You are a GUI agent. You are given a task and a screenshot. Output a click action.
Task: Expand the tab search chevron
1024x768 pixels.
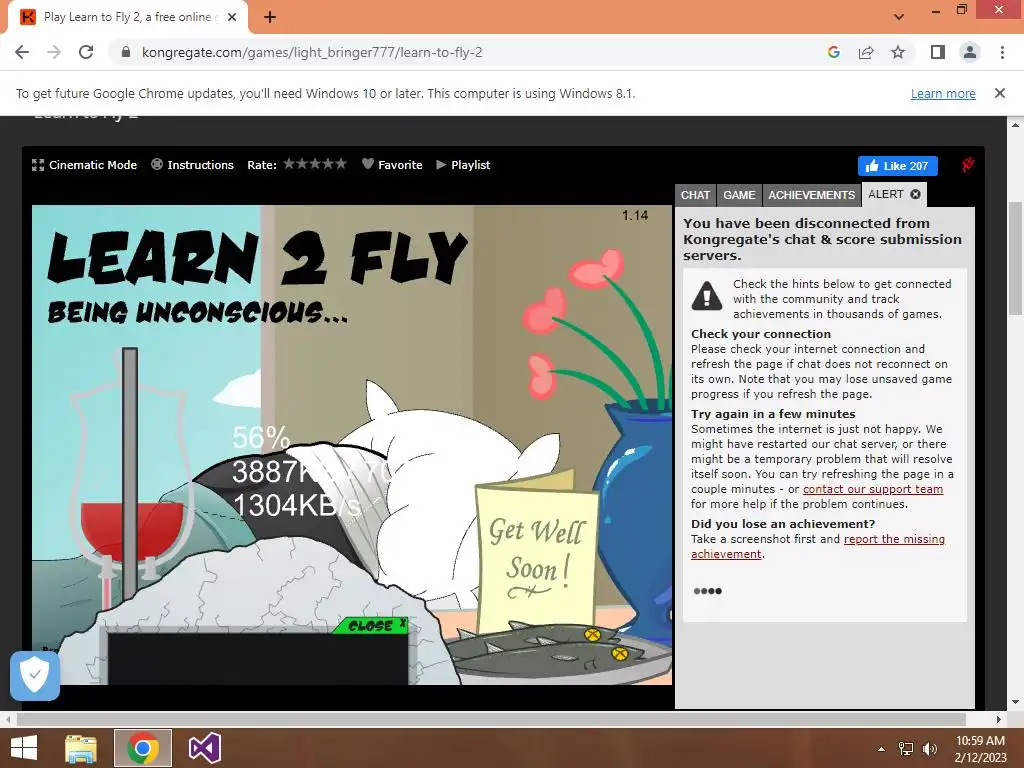click(x=899, y=17)
